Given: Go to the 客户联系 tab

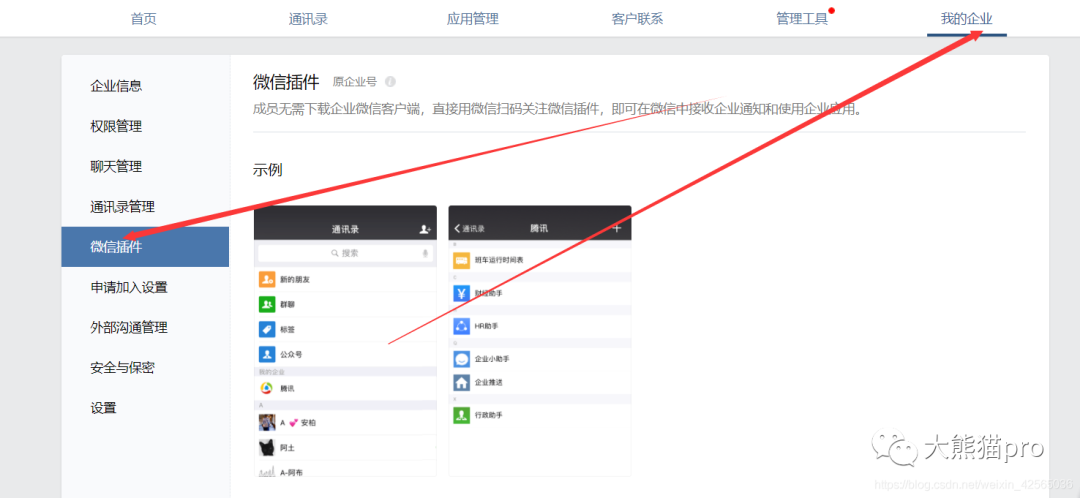Looking at the screenshot, I should (637, 19).
